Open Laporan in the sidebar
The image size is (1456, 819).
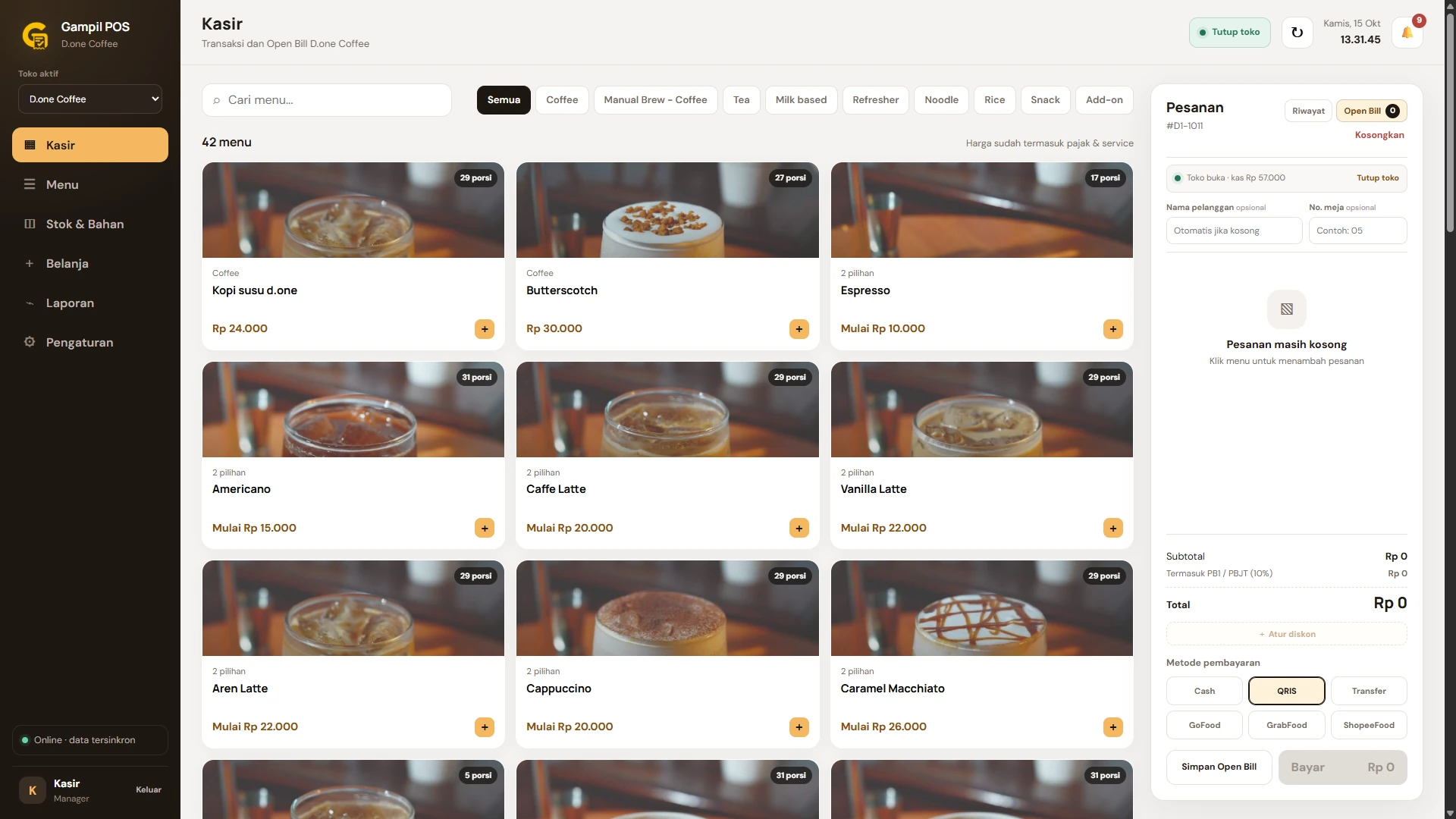(90, 303)
